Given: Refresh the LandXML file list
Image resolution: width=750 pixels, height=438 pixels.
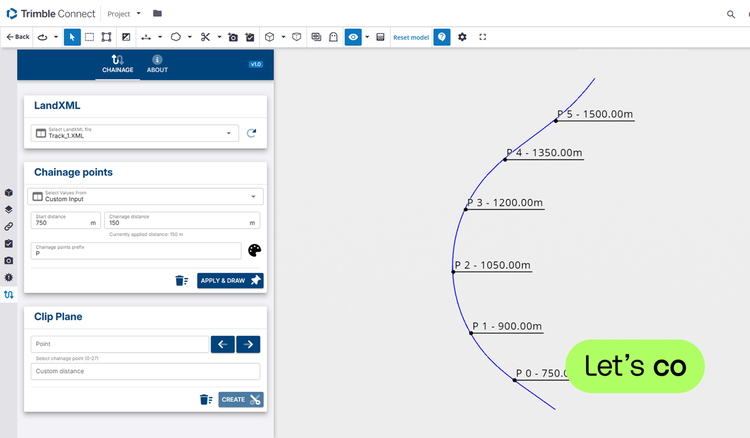Looking at the screenshot, I should click(x=251, y=133).
